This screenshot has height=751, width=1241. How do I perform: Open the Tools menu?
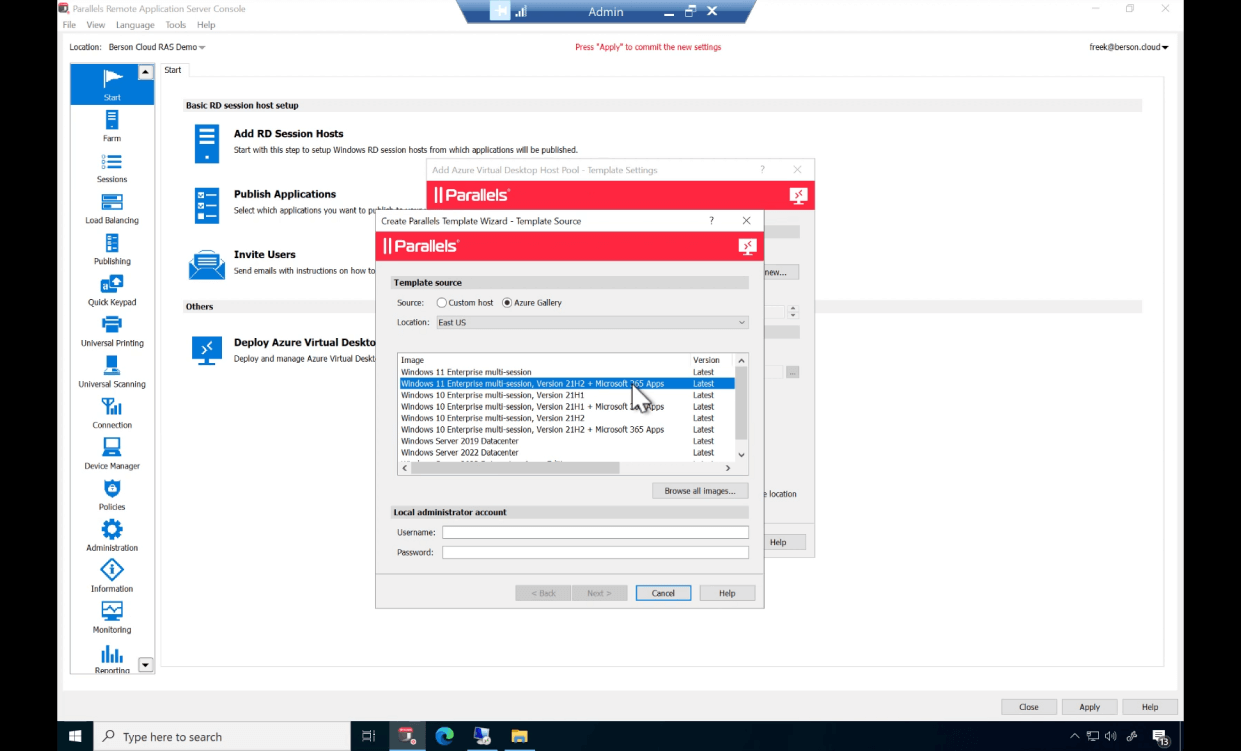175,25
